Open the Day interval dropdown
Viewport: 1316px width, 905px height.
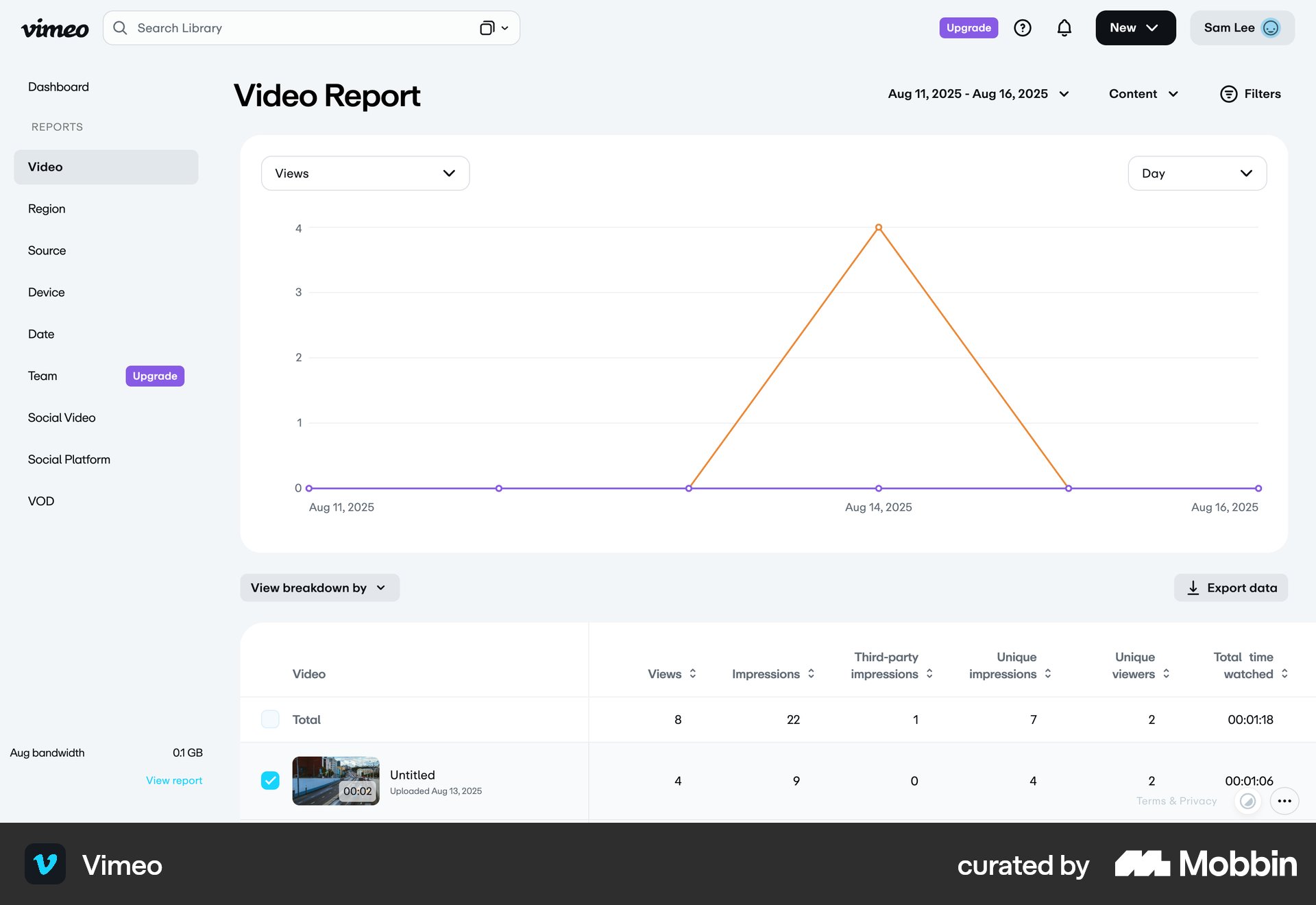tap(1197, 173)
